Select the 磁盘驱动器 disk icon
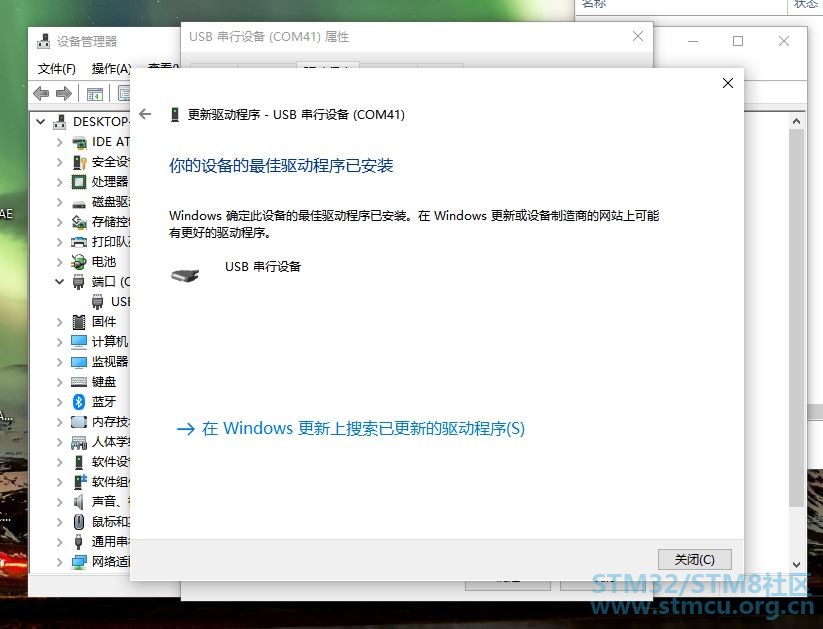Viewport: 823px width, 629px height. [x=79, y=204]
